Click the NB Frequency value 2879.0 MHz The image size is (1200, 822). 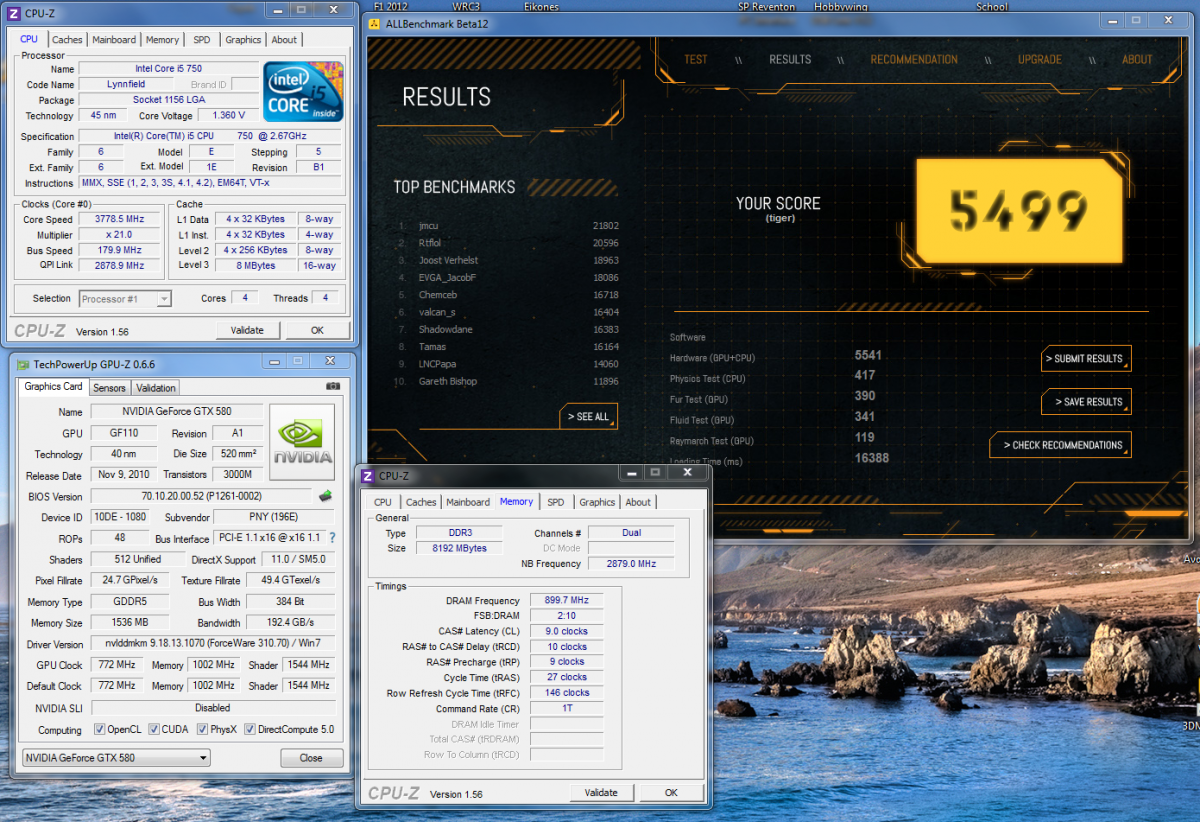[x=631, y=564]
